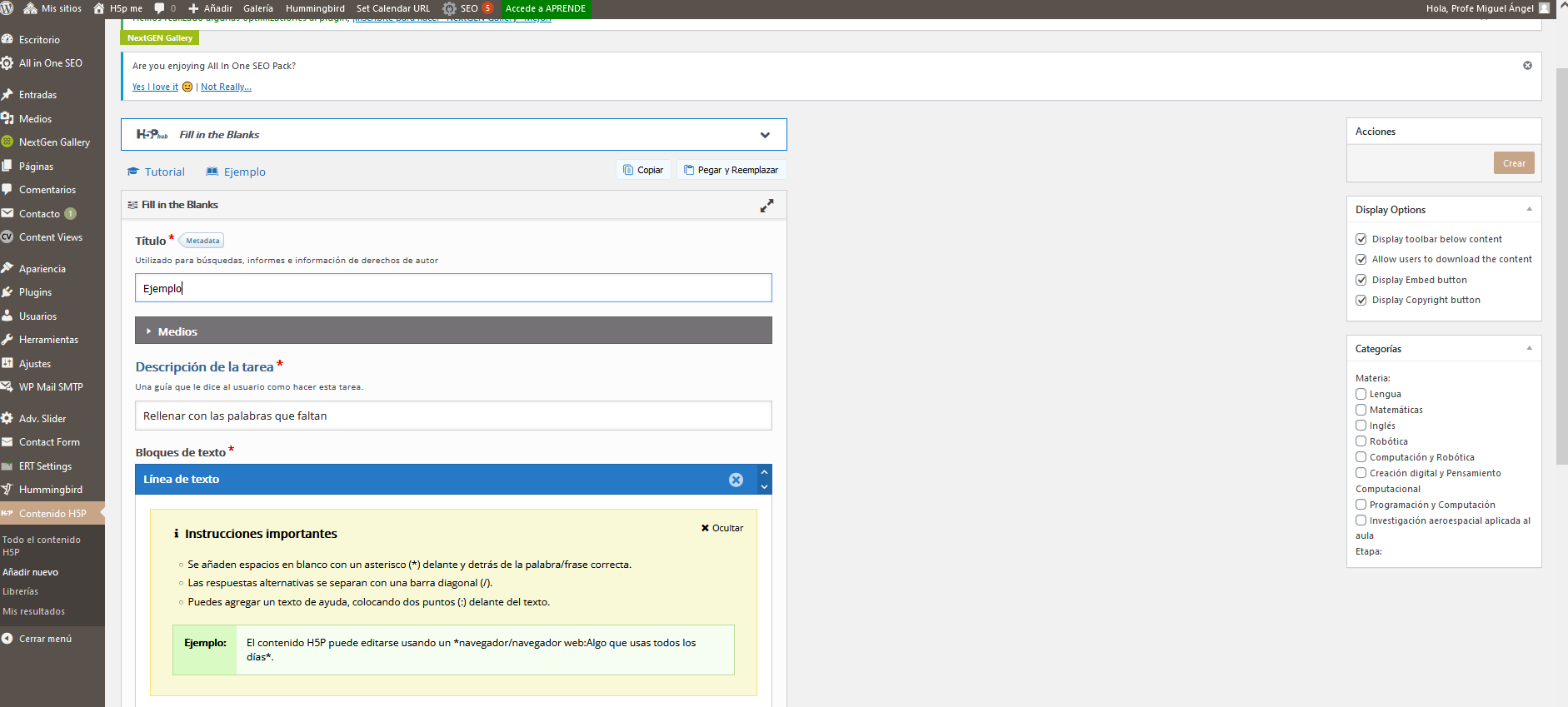The height and width of the screenshot is (707, 1568).
Task: Select Contenido H5P in the sidebar
Action: (x=52, y=514)
